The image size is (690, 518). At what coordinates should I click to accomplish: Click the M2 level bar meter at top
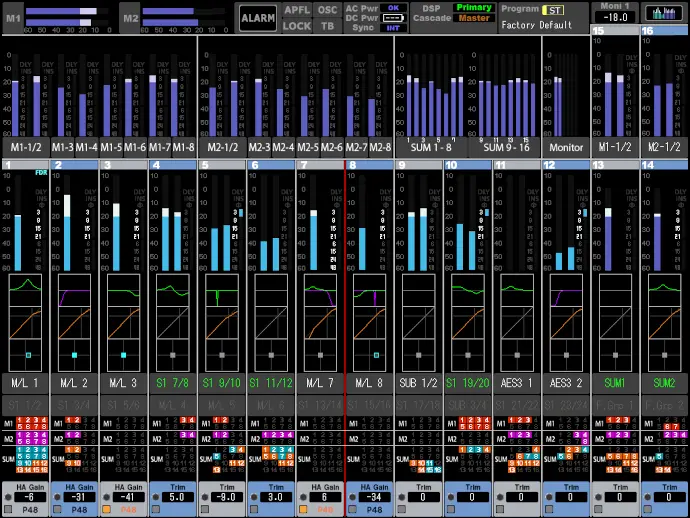(184, 17)
